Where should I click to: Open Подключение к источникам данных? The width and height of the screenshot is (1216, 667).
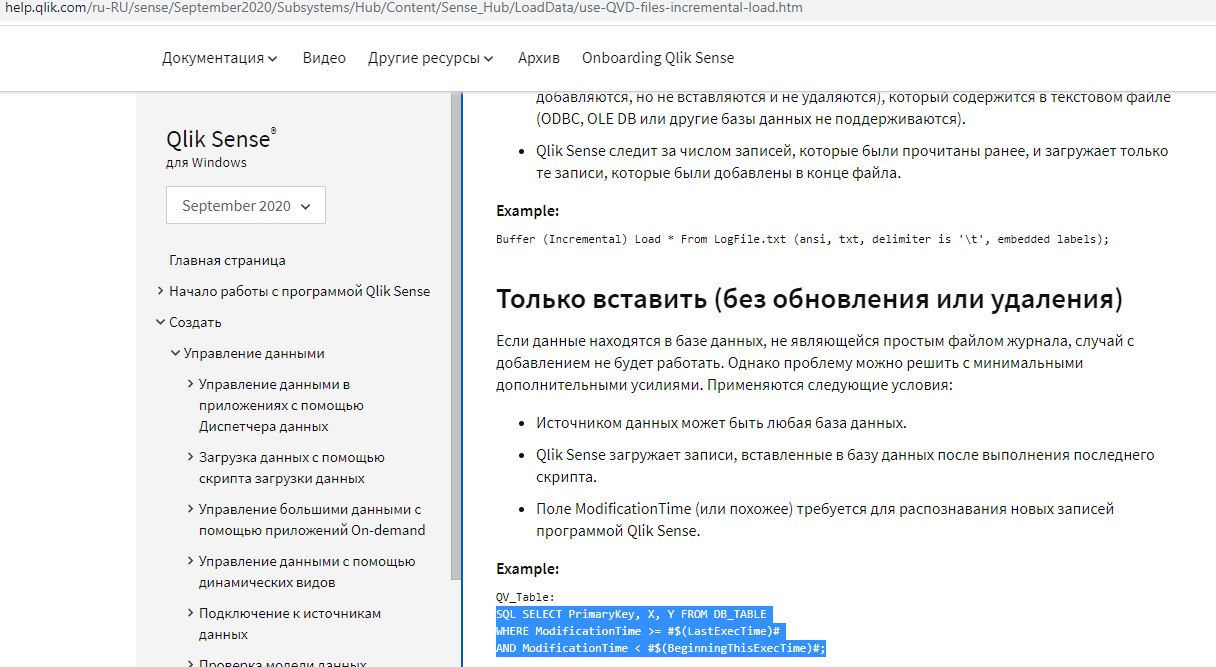pyautogui.click(x=290, y=624)
